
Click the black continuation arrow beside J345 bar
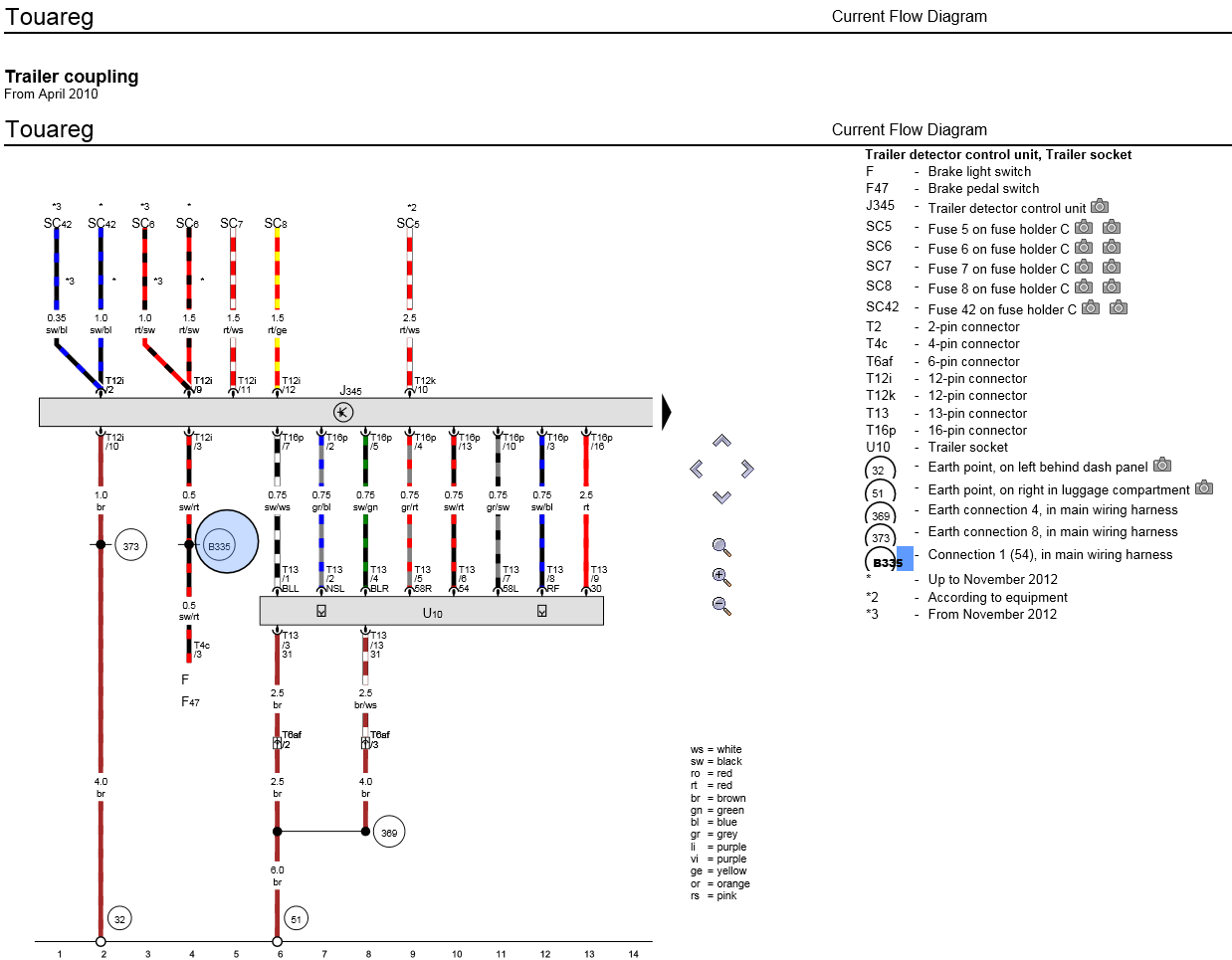(667, 412)
